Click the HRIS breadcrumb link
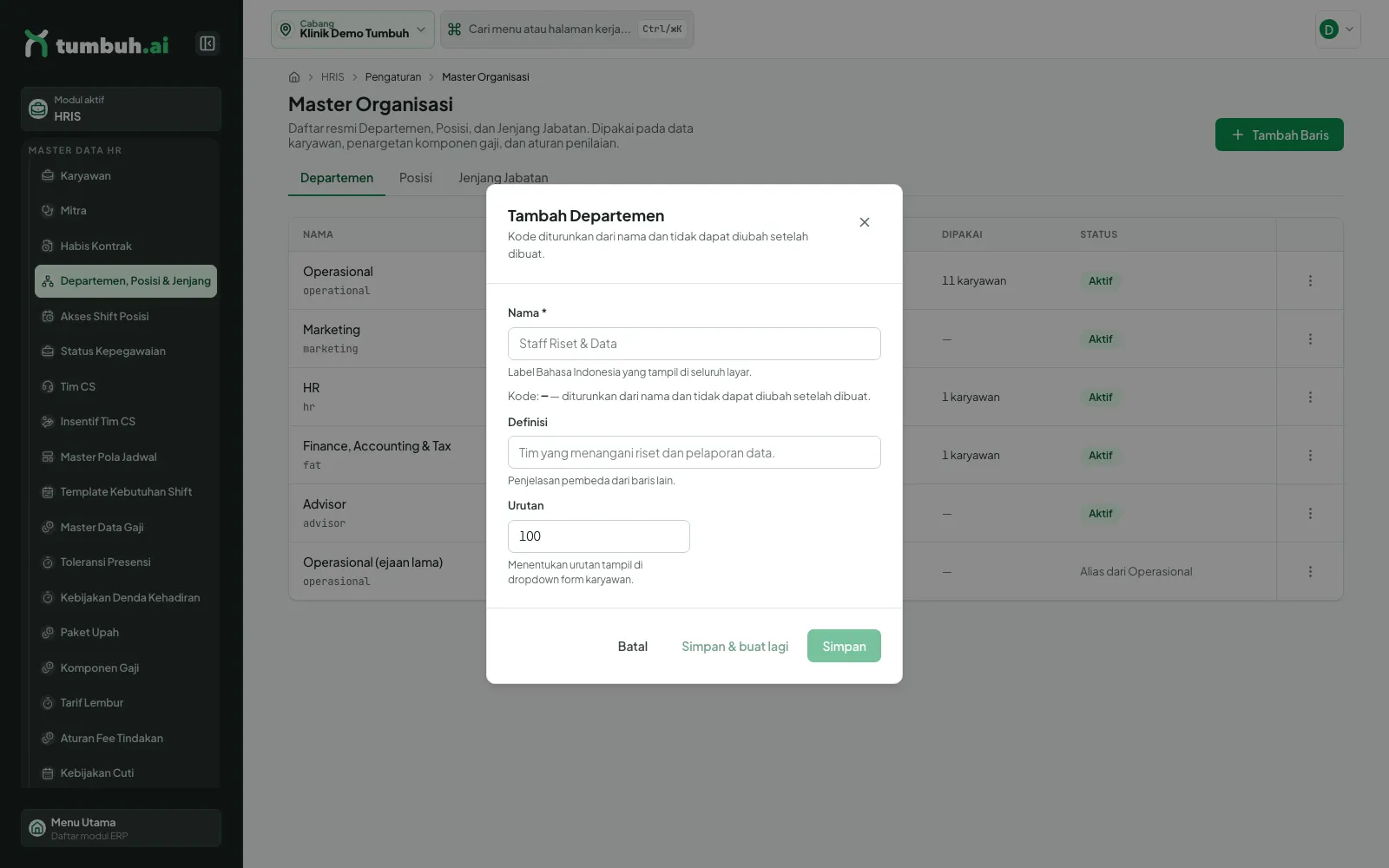The height and width of the screenshot is (868, 1389). pyautogui.click(x=332, y=77)
